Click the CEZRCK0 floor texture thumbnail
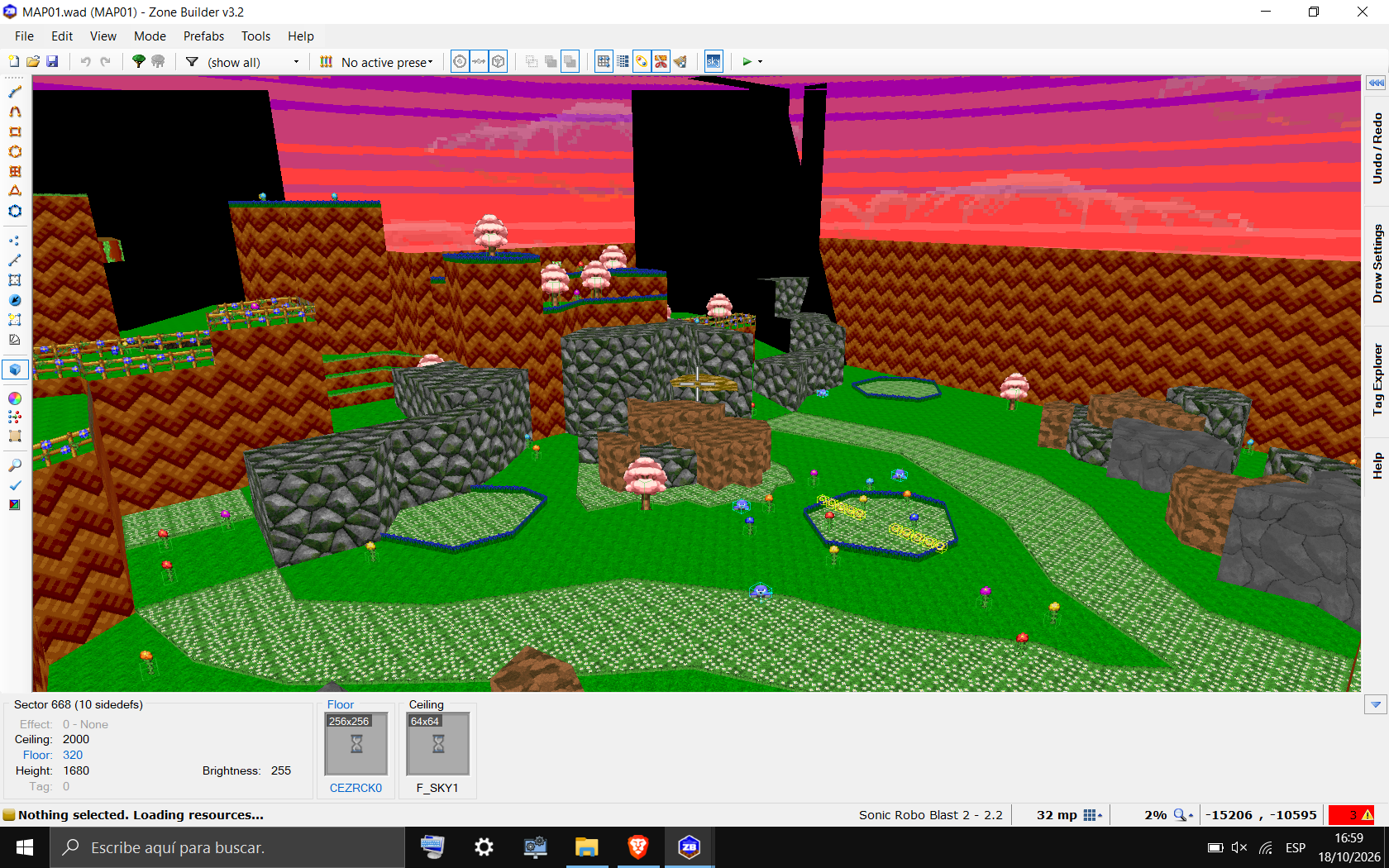1389x868 pixels. [356, 744]
